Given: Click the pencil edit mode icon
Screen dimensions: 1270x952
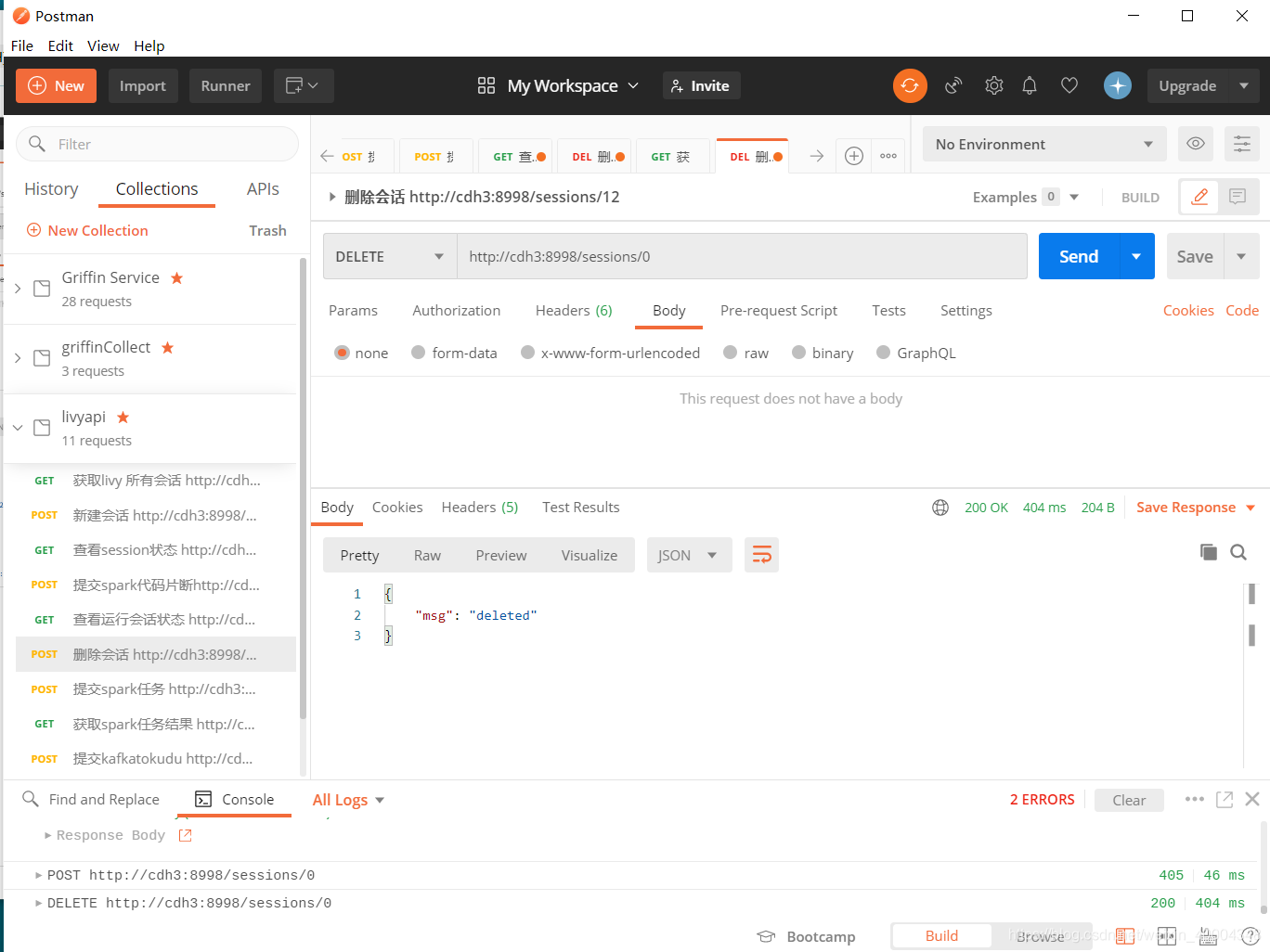Looking at the screenshot, I should tap(1199, 197).
